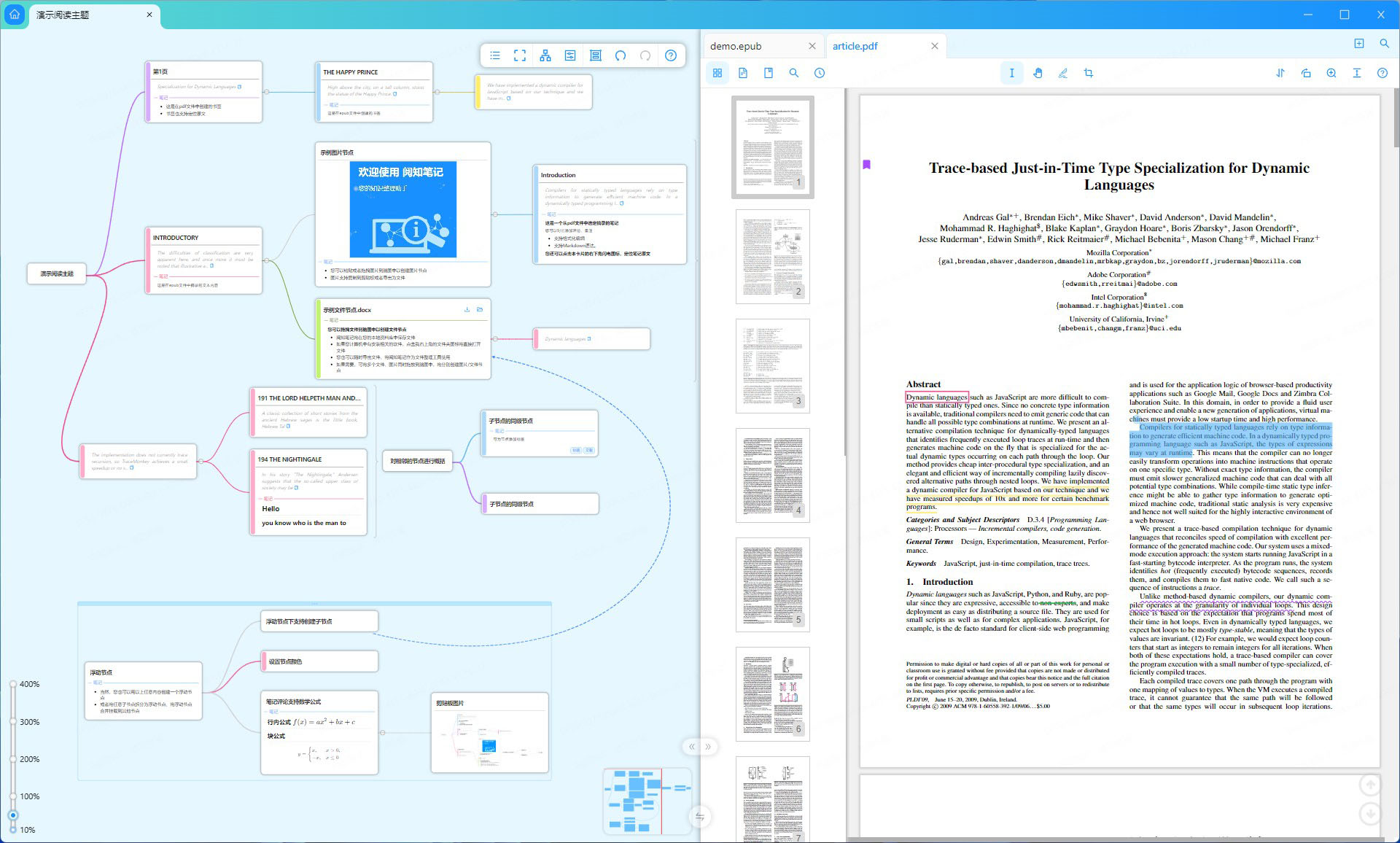This screenshot has height=843, width=1400.
Task: Click the home button in the title bar
Action: pos(15,15)
